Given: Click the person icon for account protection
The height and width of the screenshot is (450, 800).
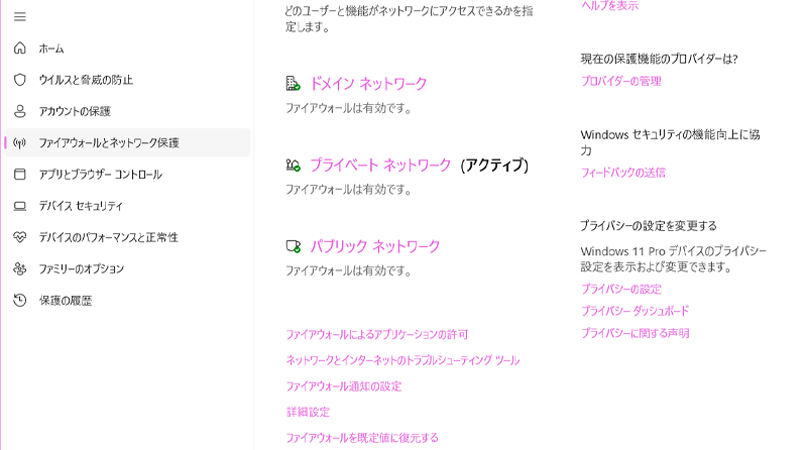Looking at the screenshot, I should [x=19, y=111].
